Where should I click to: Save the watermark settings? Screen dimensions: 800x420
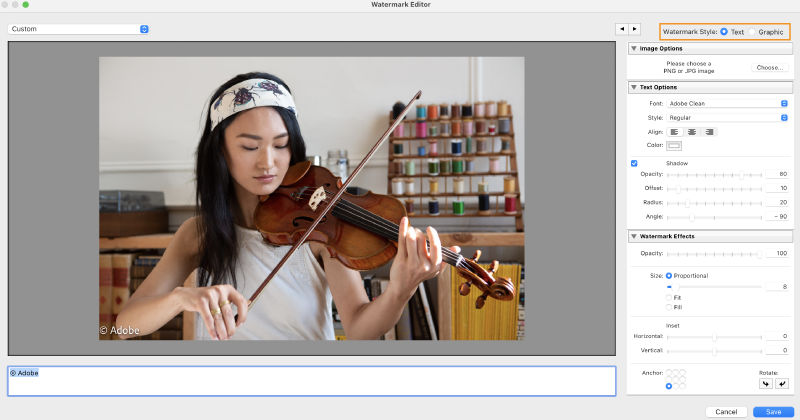(x=773, y=412)
